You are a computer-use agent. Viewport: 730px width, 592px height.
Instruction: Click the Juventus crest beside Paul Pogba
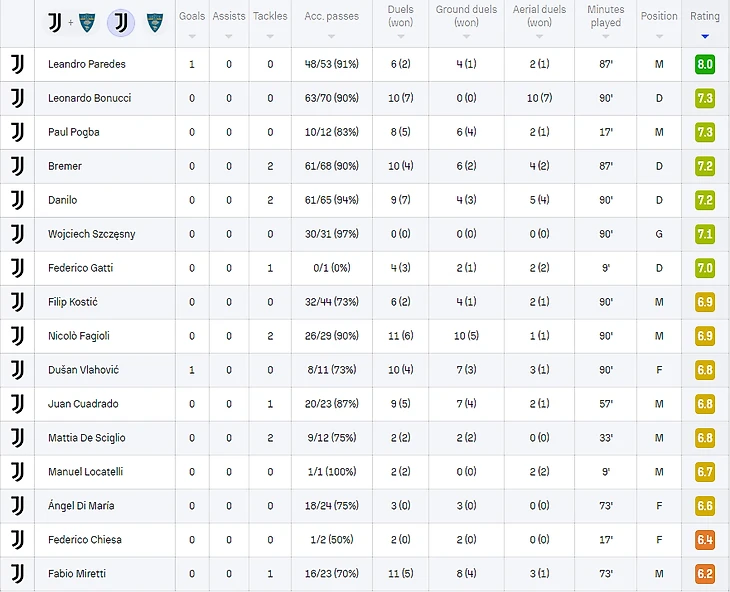click(17, 132)
